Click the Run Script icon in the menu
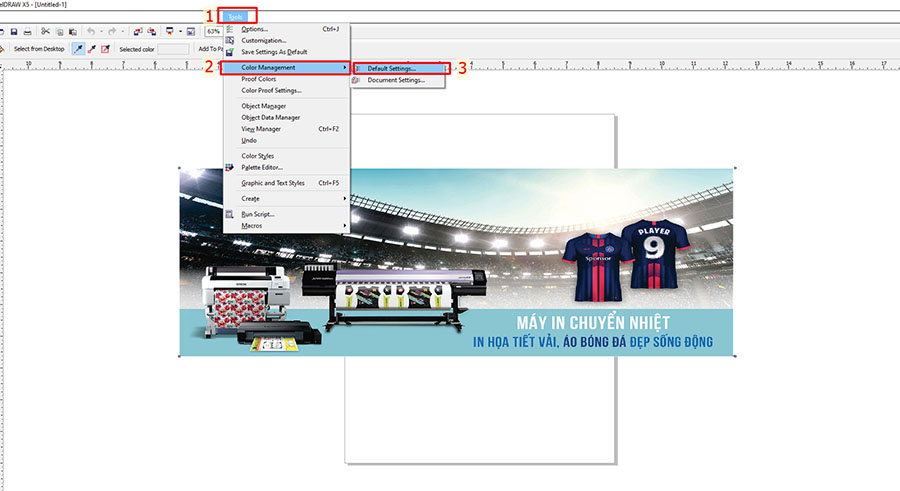 [230, 214]
